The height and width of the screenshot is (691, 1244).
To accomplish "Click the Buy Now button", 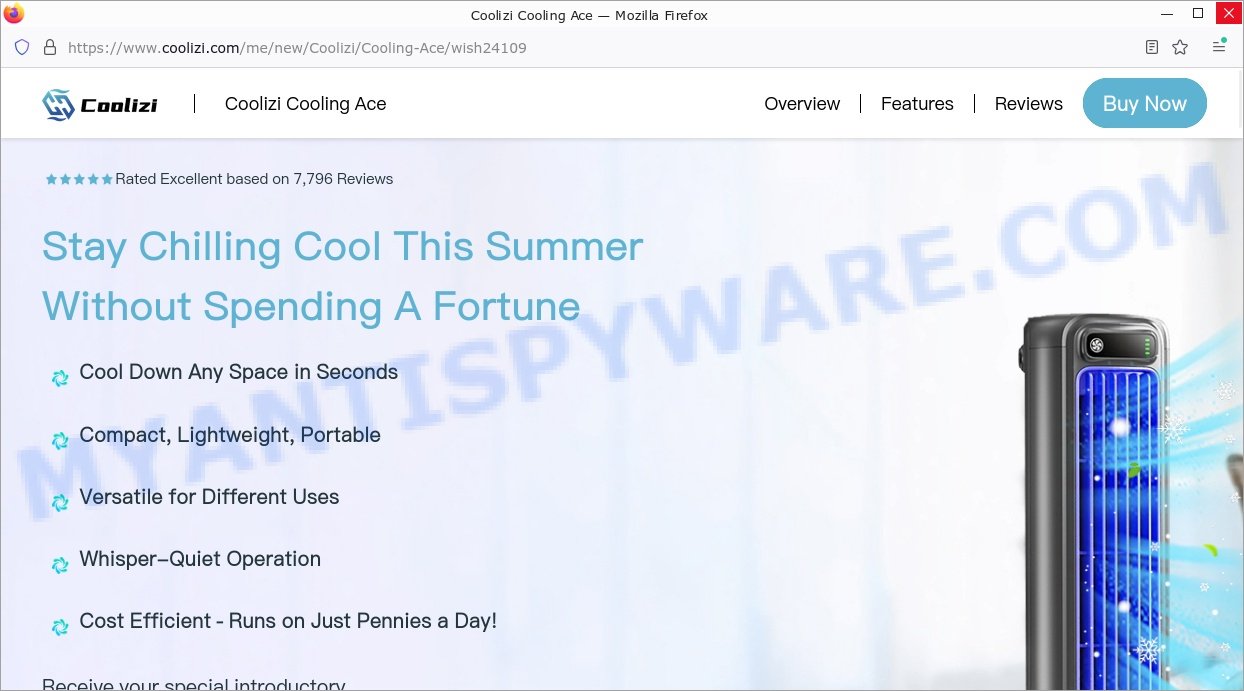I will coord(1145,103).
